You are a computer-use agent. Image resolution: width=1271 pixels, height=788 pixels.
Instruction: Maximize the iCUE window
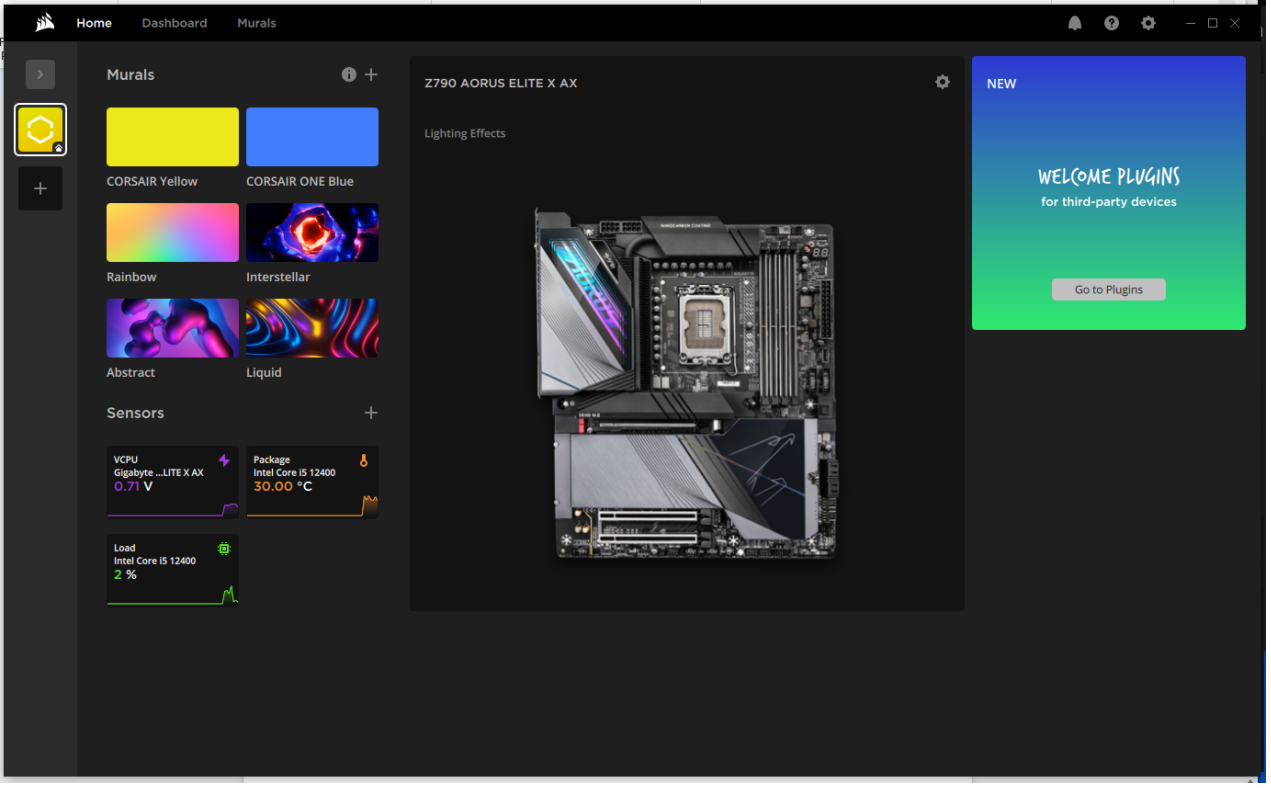coord(1213,23)
